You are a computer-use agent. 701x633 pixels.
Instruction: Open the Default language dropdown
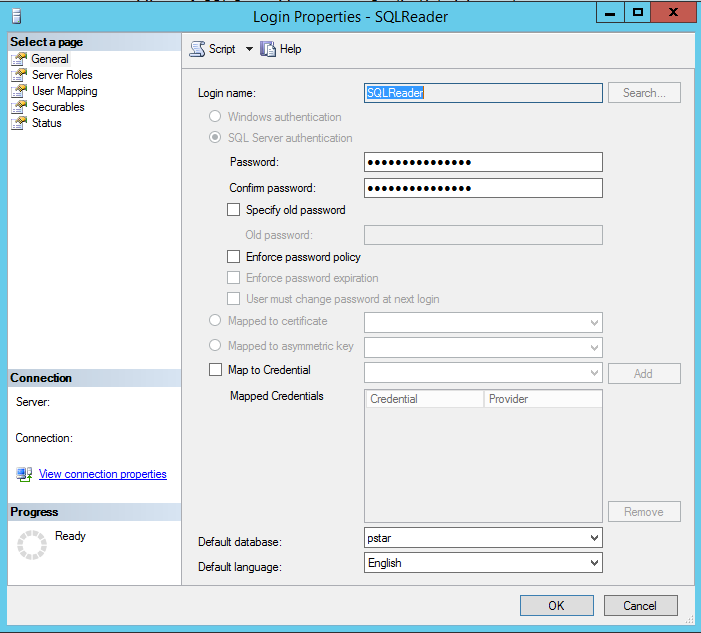pos(594,563)
